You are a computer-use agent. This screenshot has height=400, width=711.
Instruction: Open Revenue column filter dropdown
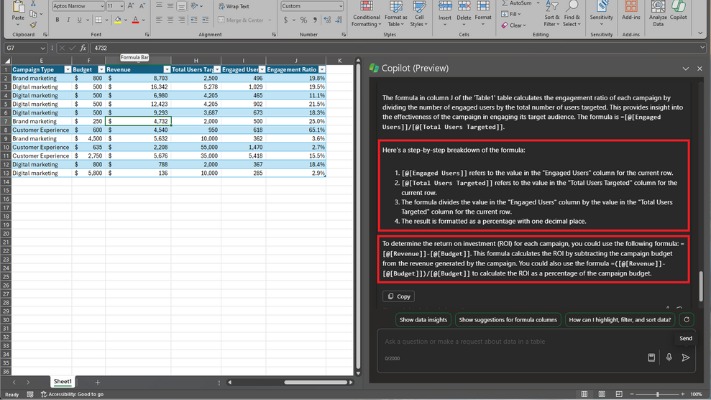(x=167, y=69)
